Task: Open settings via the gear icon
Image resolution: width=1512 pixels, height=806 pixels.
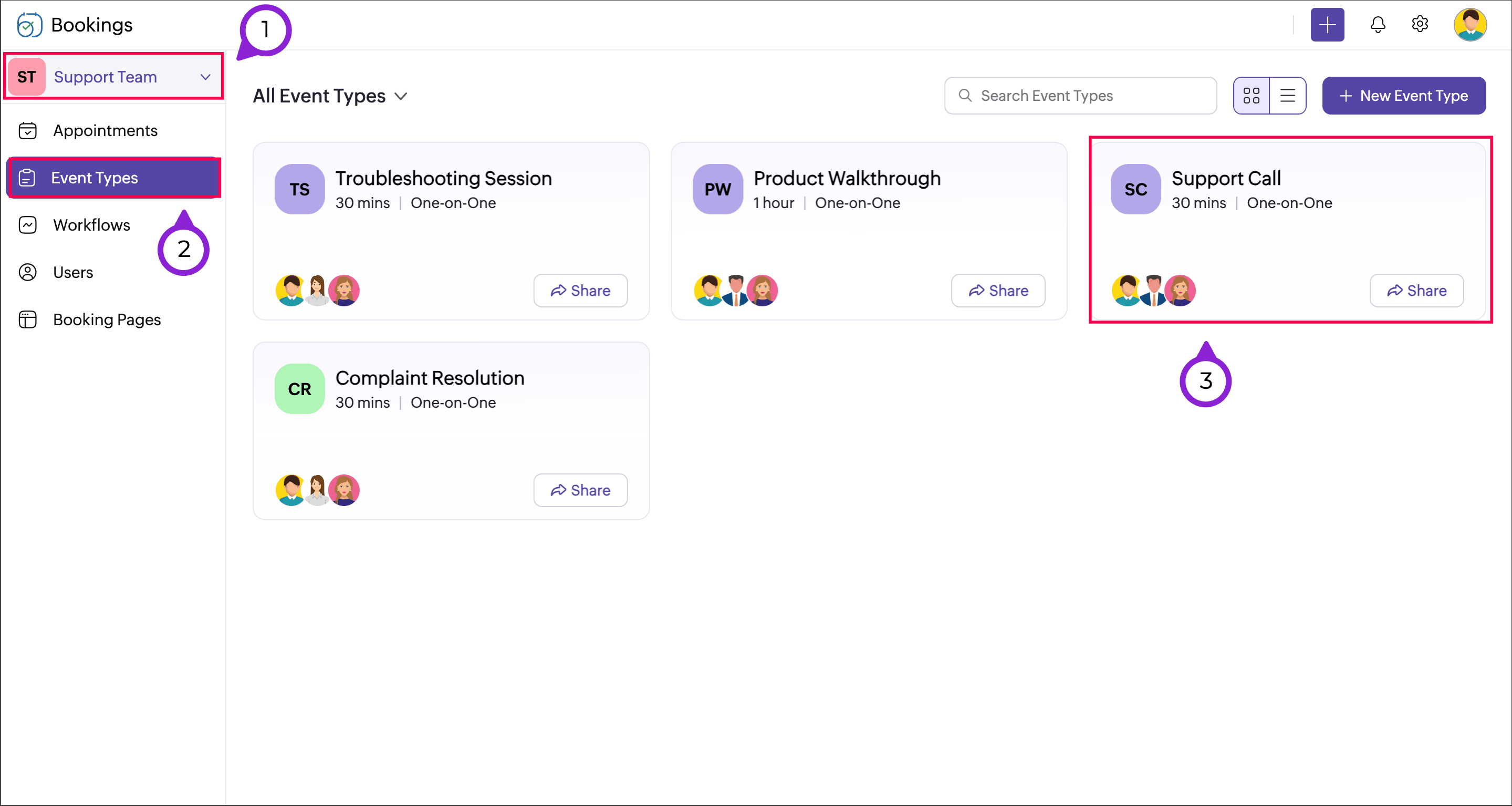Action: click(1419, 25)
